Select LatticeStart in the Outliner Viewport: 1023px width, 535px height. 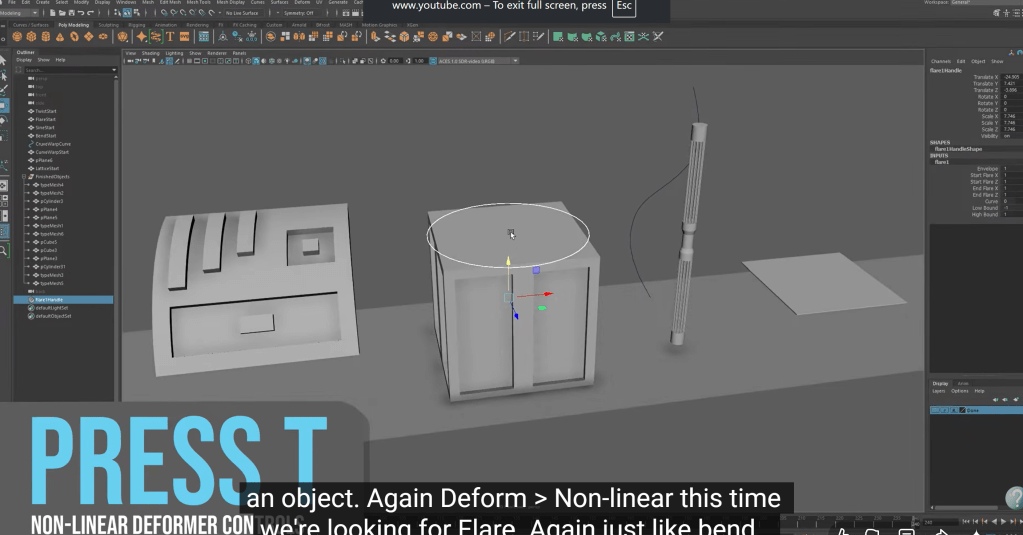pyautogui.click(x=47, y=168)
